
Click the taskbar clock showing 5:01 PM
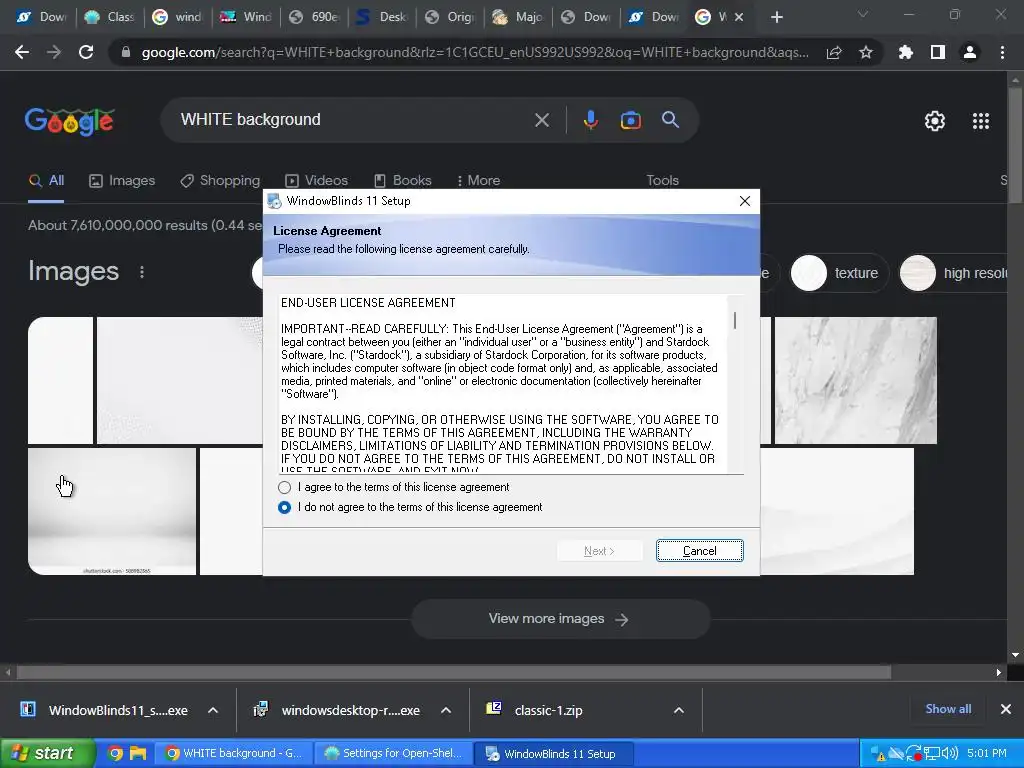pos(987,753)
